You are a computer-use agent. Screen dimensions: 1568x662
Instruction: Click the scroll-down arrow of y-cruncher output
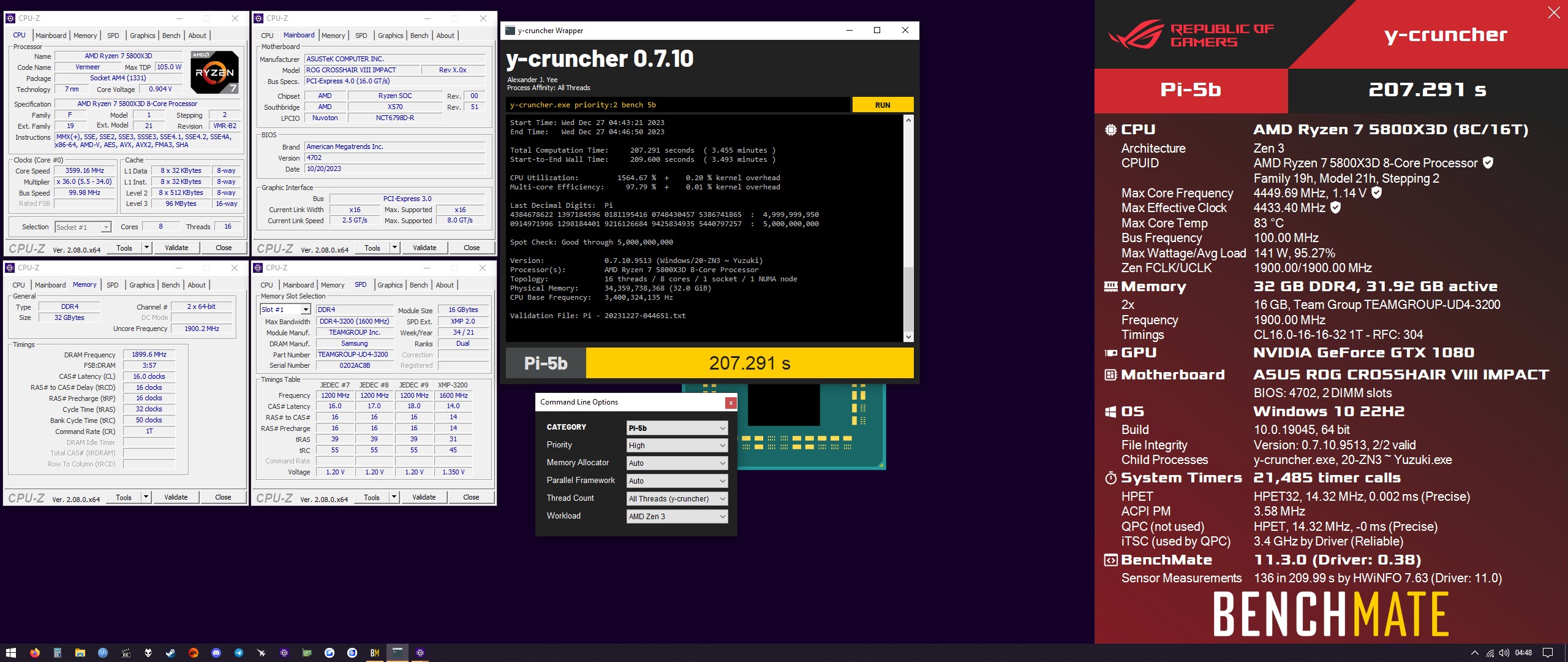[908, 337]
